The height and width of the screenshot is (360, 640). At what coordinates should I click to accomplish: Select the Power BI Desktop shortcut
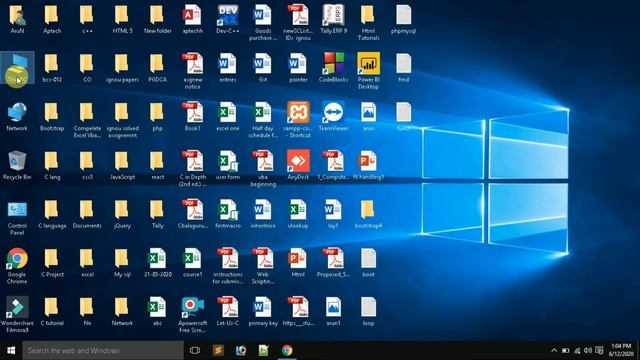point(368,71)
